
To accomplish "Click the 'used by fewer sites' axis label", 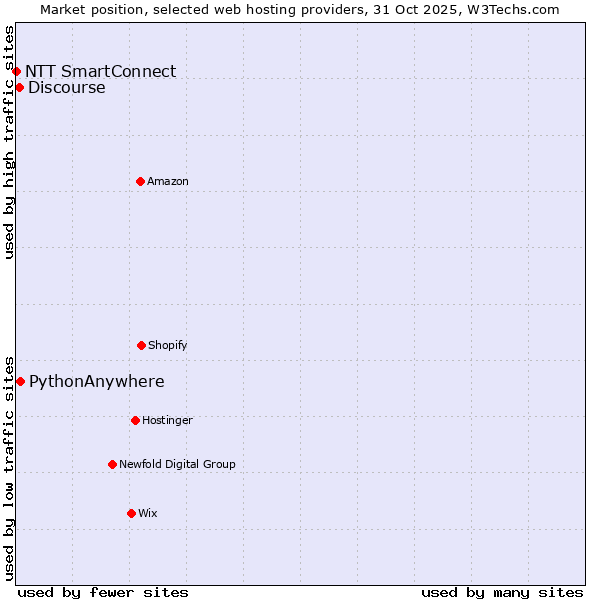I will (103, 592).
